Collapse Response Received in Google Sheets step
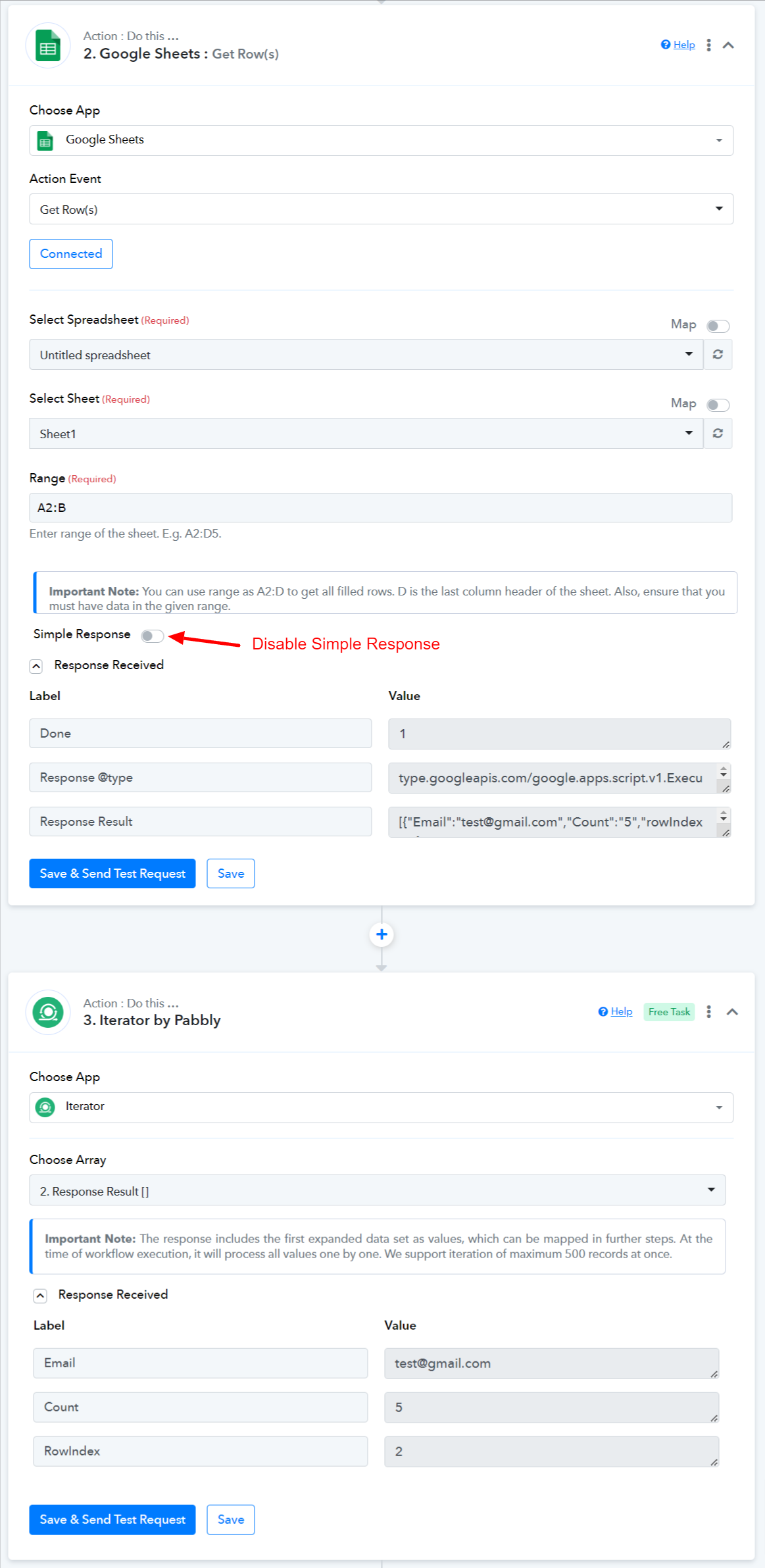 (37, 666)
